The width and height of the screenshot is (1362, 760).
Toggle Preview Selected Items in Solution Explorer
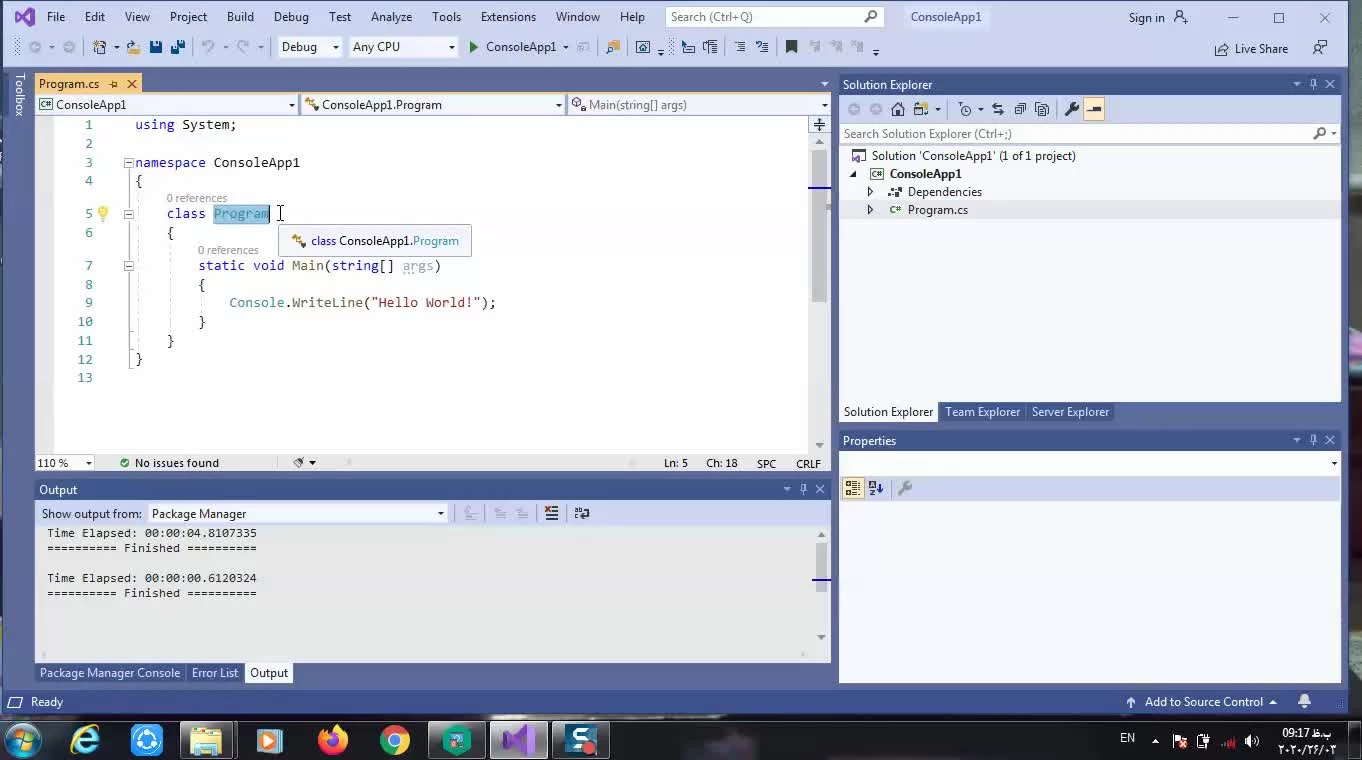(x=1094, y=109)
